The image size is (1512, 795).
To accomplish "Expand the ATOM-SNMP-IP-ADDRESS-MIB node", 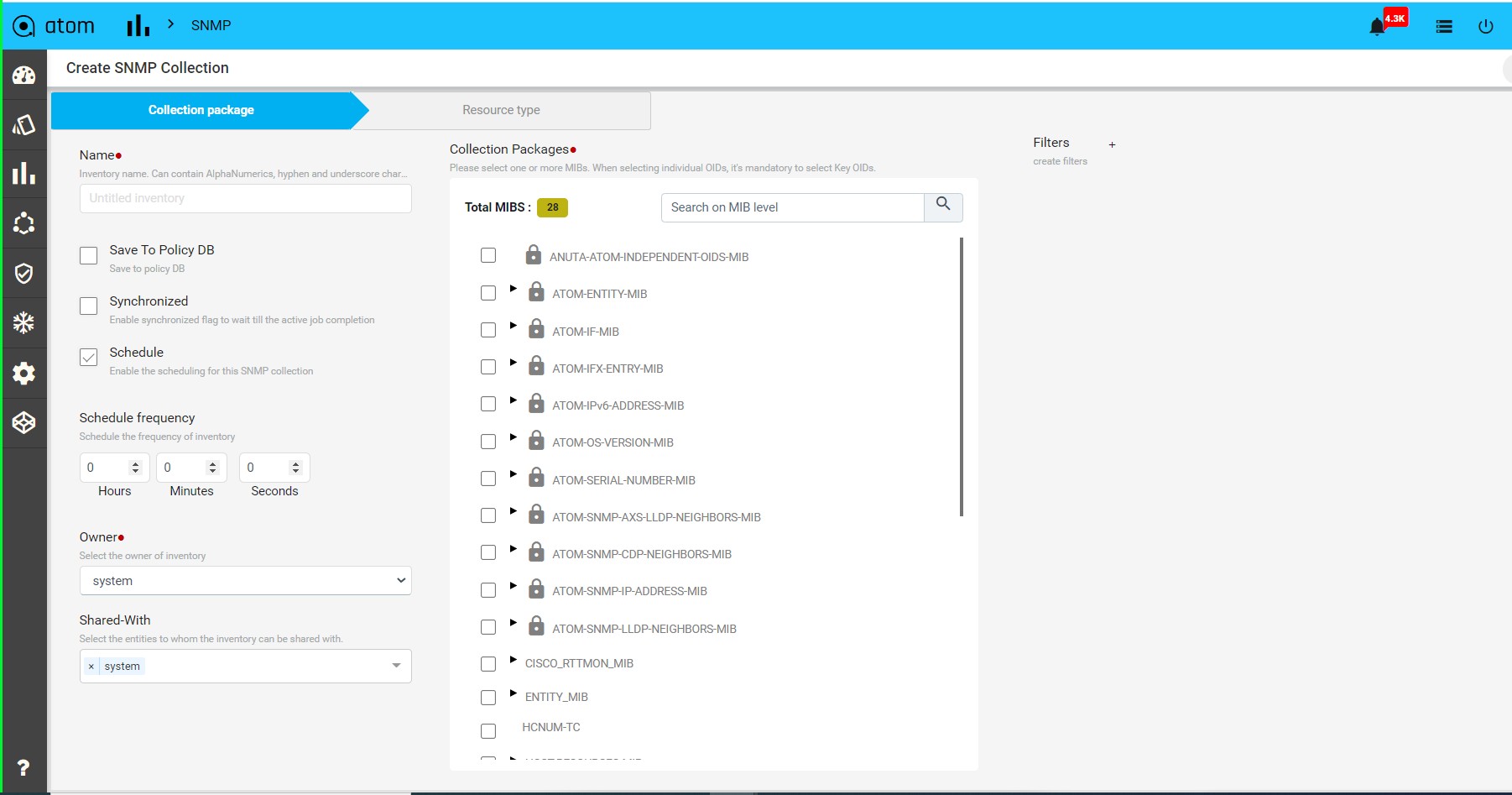I will (x=514, y=585).
